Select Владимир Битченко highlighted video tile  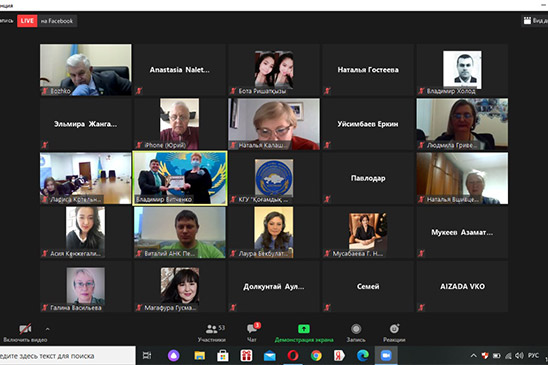click(180, 178)
